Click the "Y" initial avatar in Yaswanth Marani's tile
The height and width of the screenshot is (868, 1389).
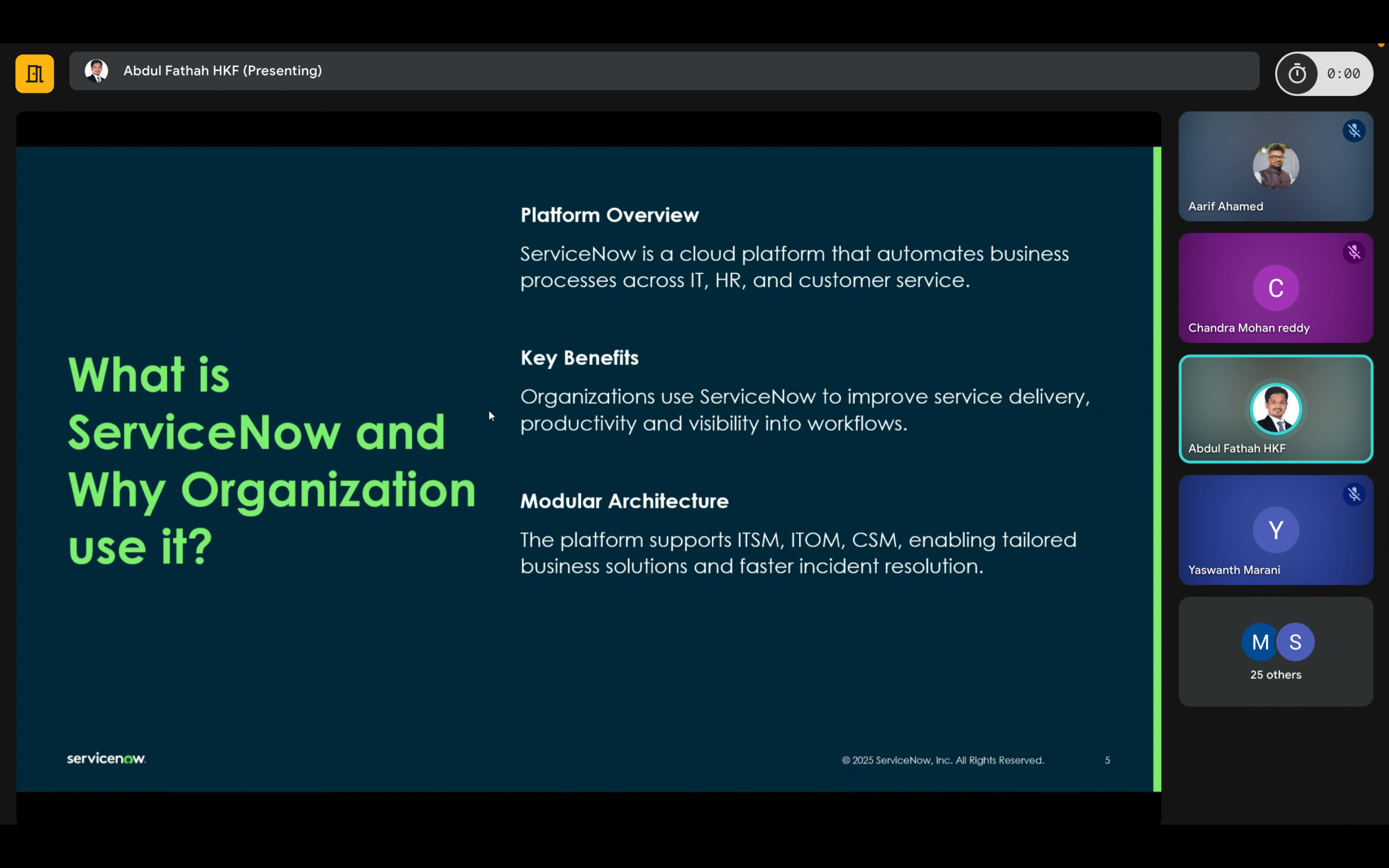tap(1276, 529)
